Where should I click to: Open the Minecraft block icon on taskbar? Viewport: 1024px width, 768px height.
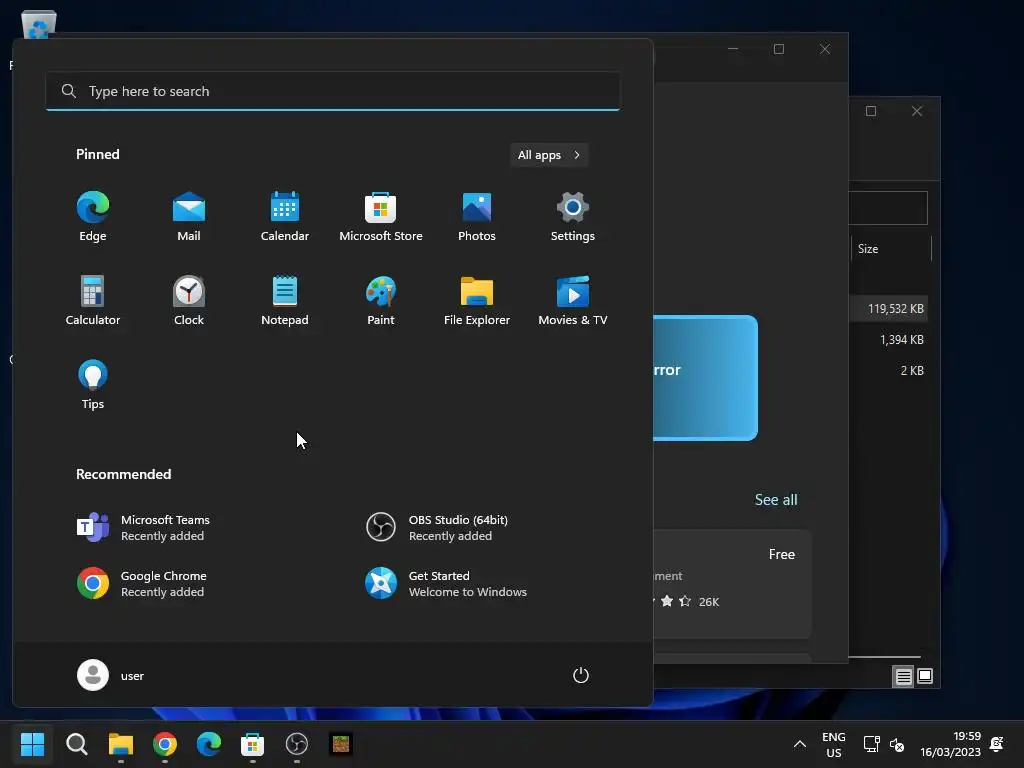click(341, 744)
